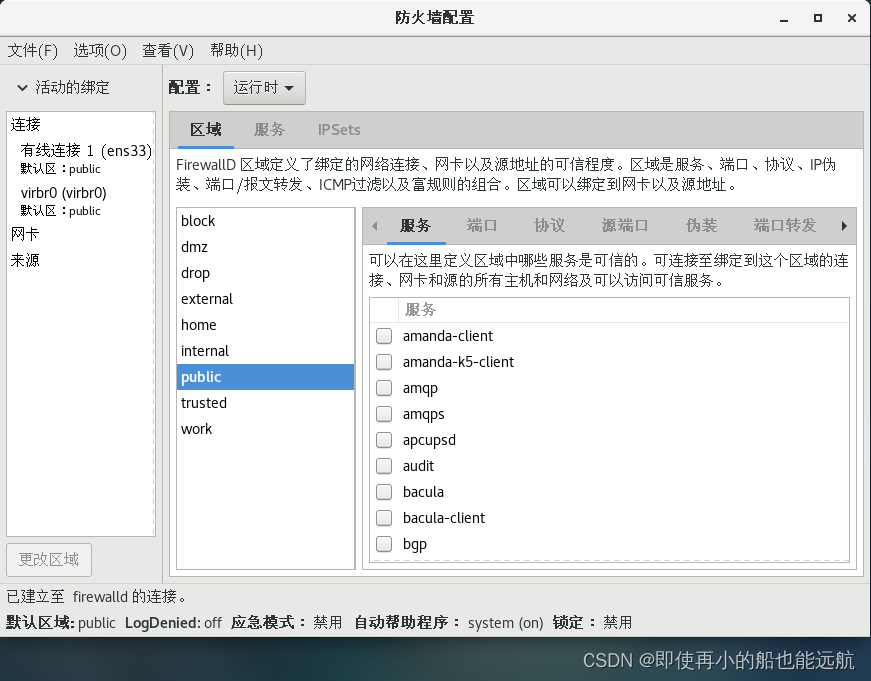Check the amanda-k5-client service

click(384, 362)
